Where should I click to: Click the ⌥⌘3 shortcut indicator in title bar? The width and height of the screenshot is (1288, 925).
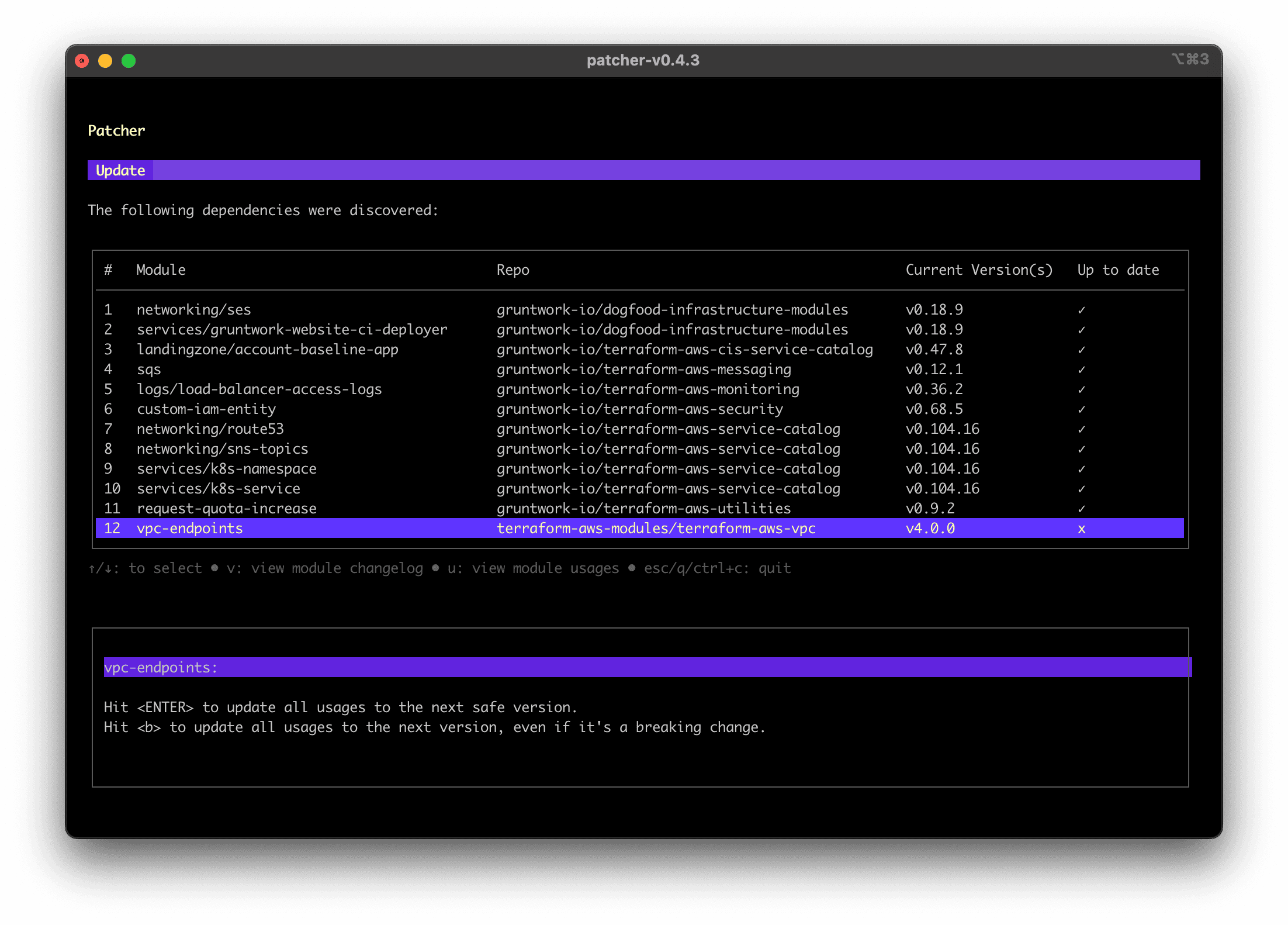tap(1190, 59)
